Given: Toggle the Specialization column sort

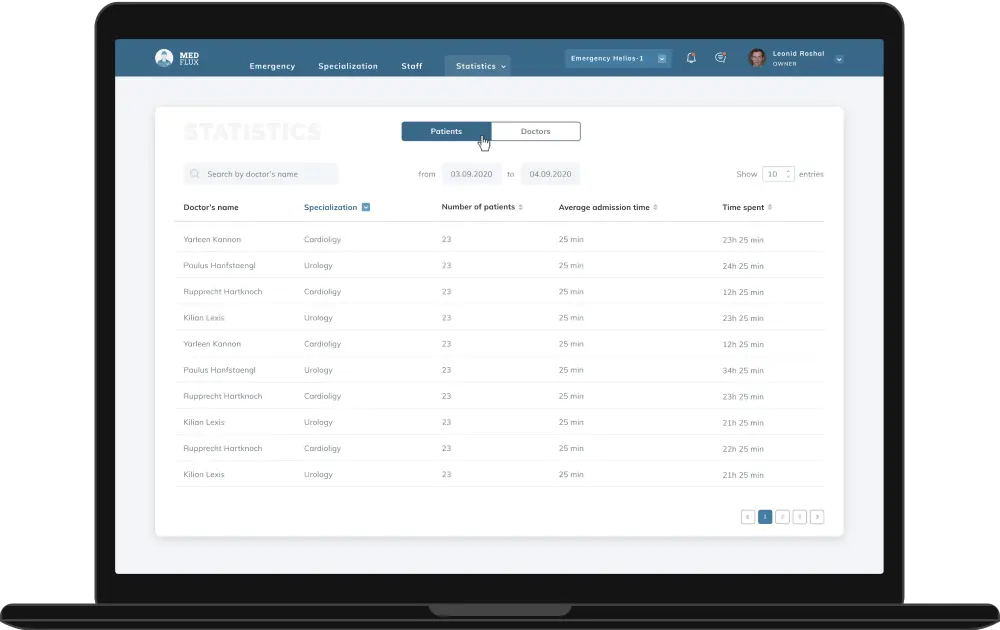Looking at the screenshot, I should (x=366, y=207).
